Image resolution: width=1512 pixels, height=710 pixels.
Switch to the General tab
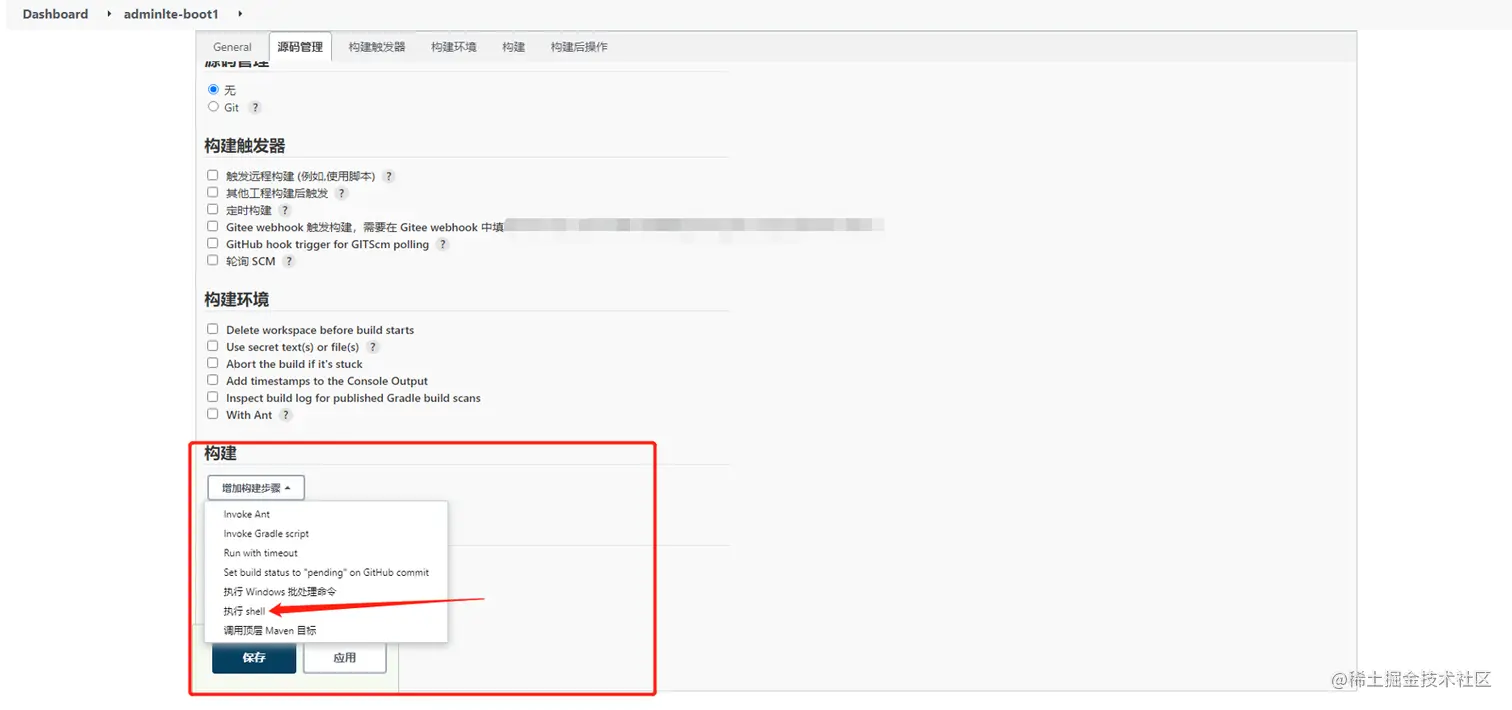coord(232,47)
